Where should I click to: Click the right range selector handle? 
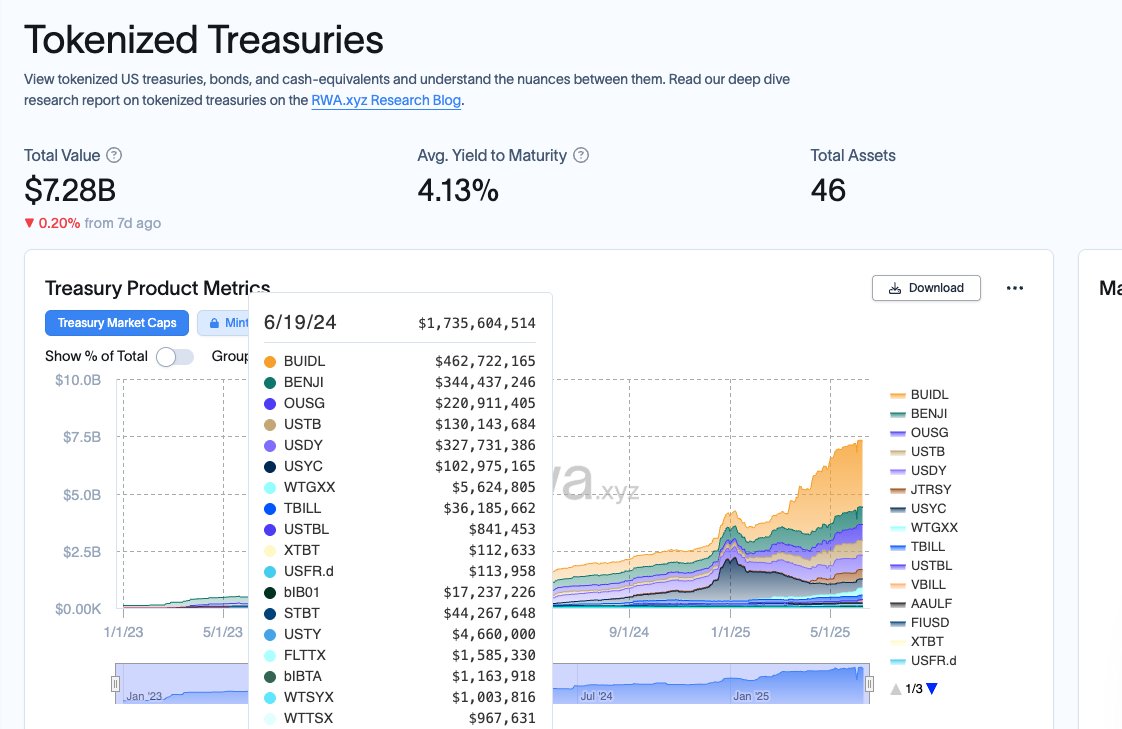click(x=869, y=684)
